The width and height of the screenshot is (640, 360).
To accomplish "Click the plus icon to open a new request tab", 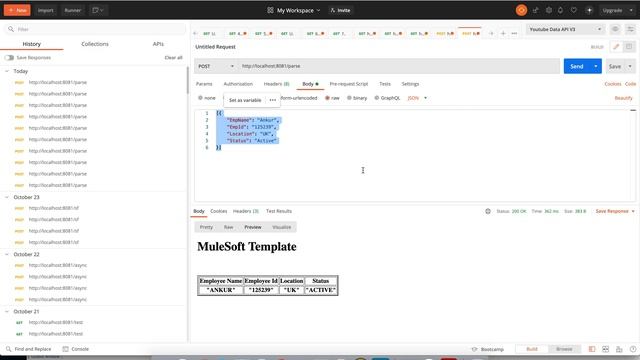I will (x=503, y=33).
